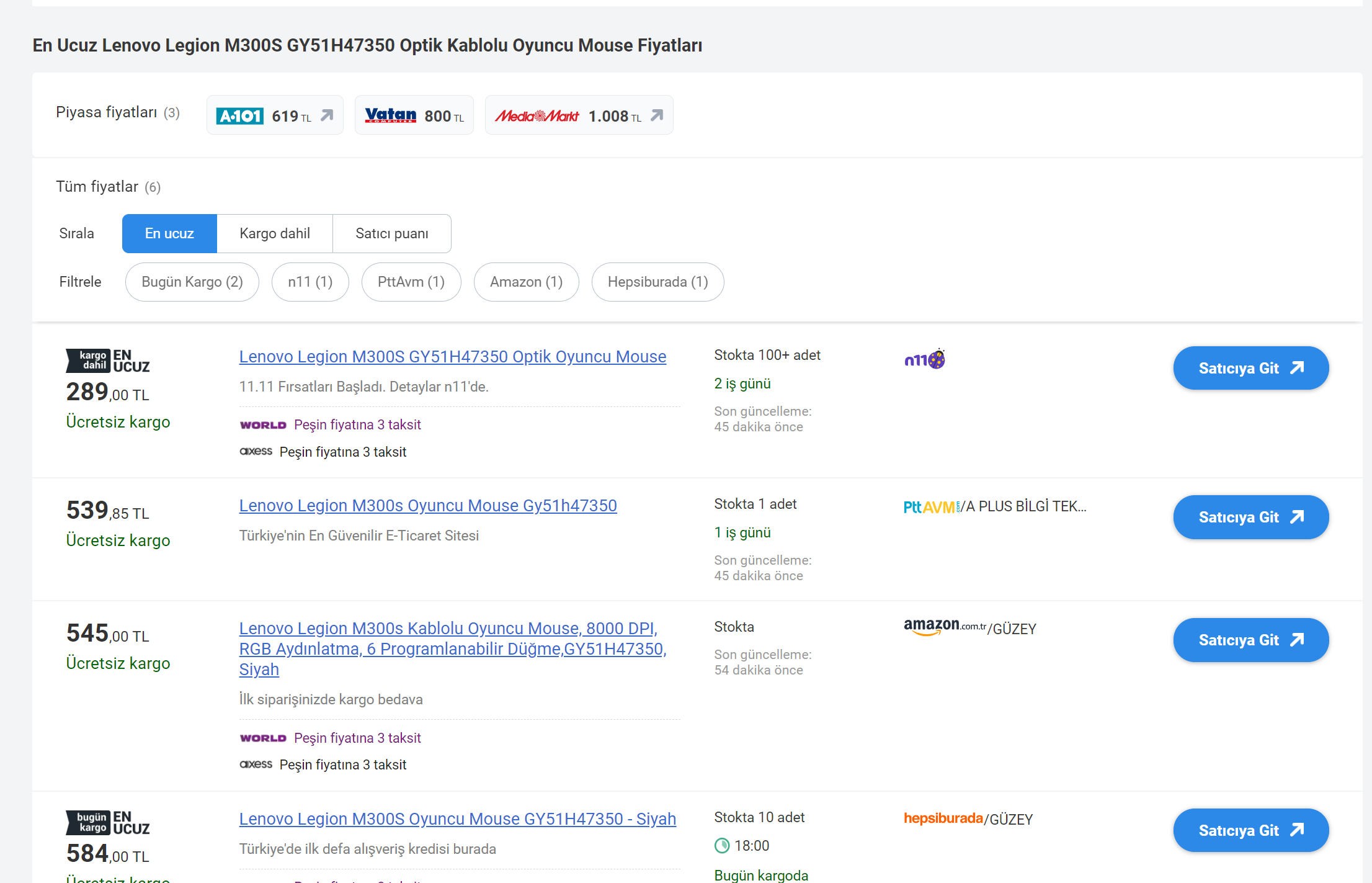Click 'Tüm fiyatlar (6)' heading
This screenshot has width=1372, height=883.
click(x=109, y=187)
